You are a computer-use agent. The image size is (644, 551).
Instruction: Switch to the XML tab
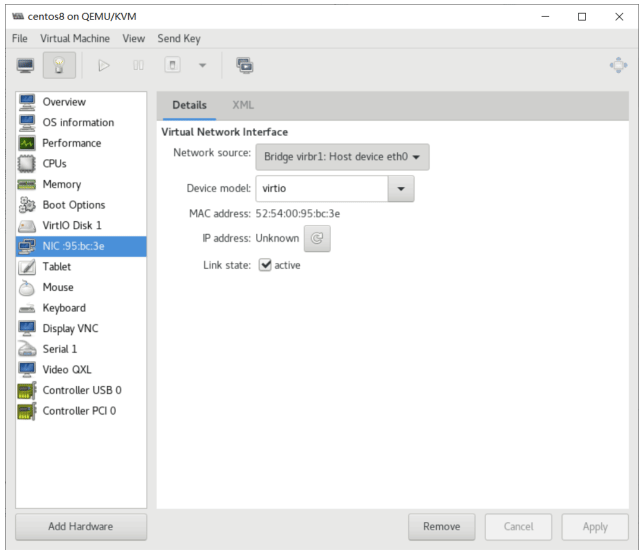pos(243,105)
